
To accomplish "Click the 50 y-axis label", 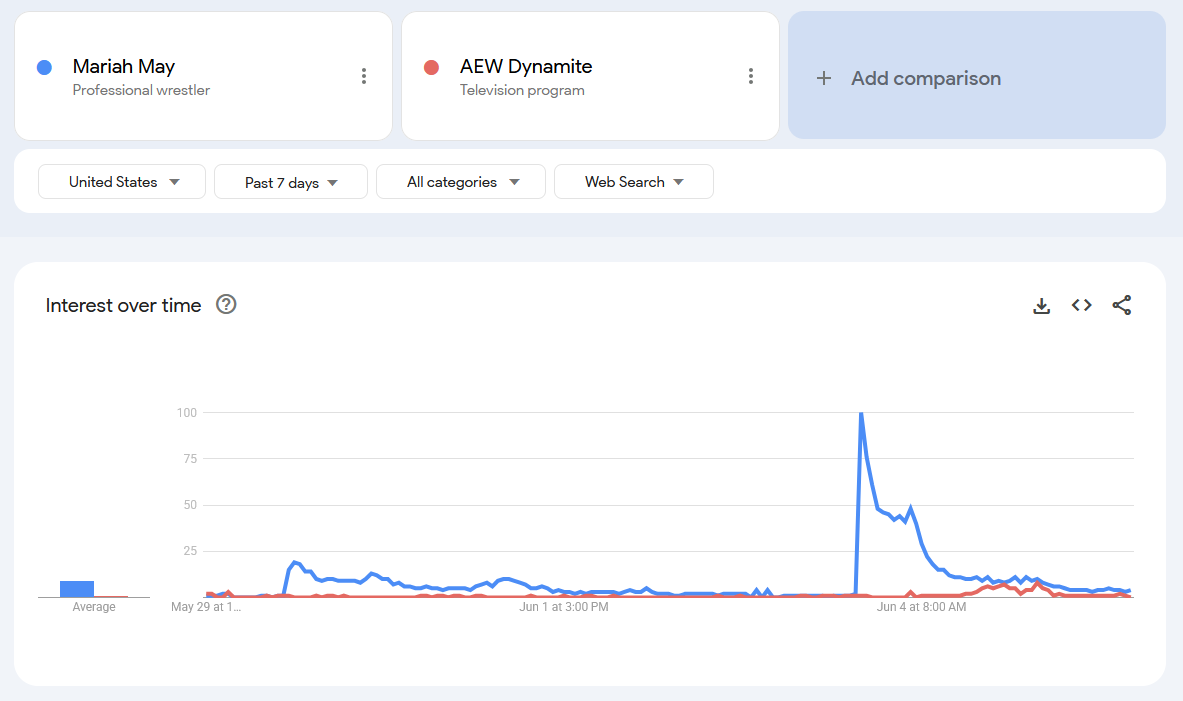I will (190, 505).
